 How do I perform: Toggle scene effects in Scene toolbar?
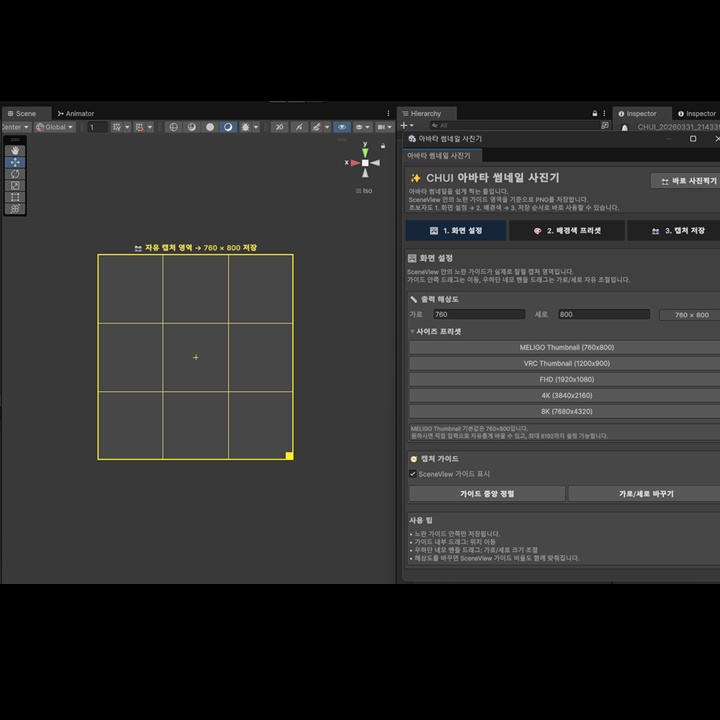click(316, 127)
